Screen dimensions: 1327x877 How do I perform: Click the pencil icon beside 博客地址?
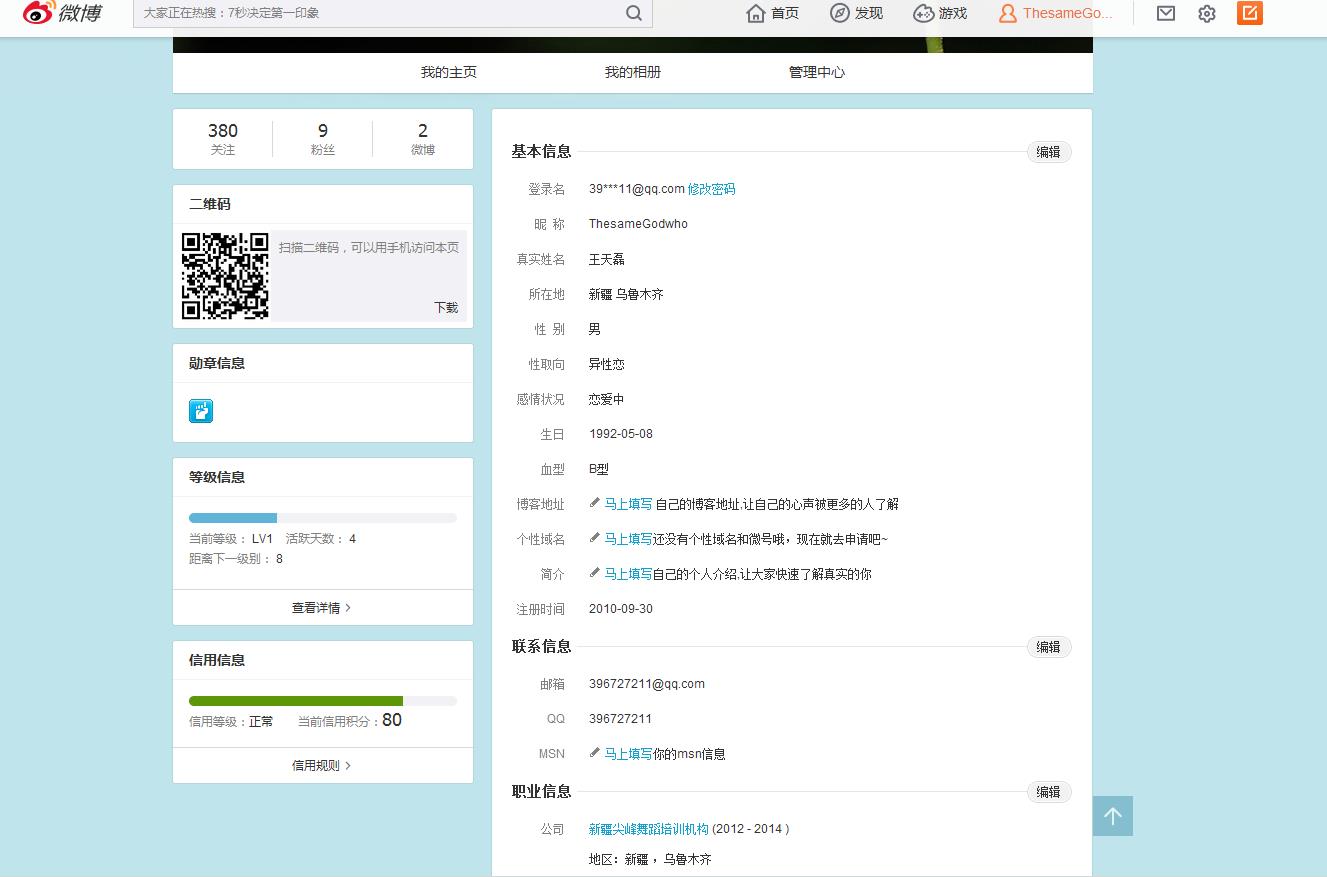tap(595, 504)
